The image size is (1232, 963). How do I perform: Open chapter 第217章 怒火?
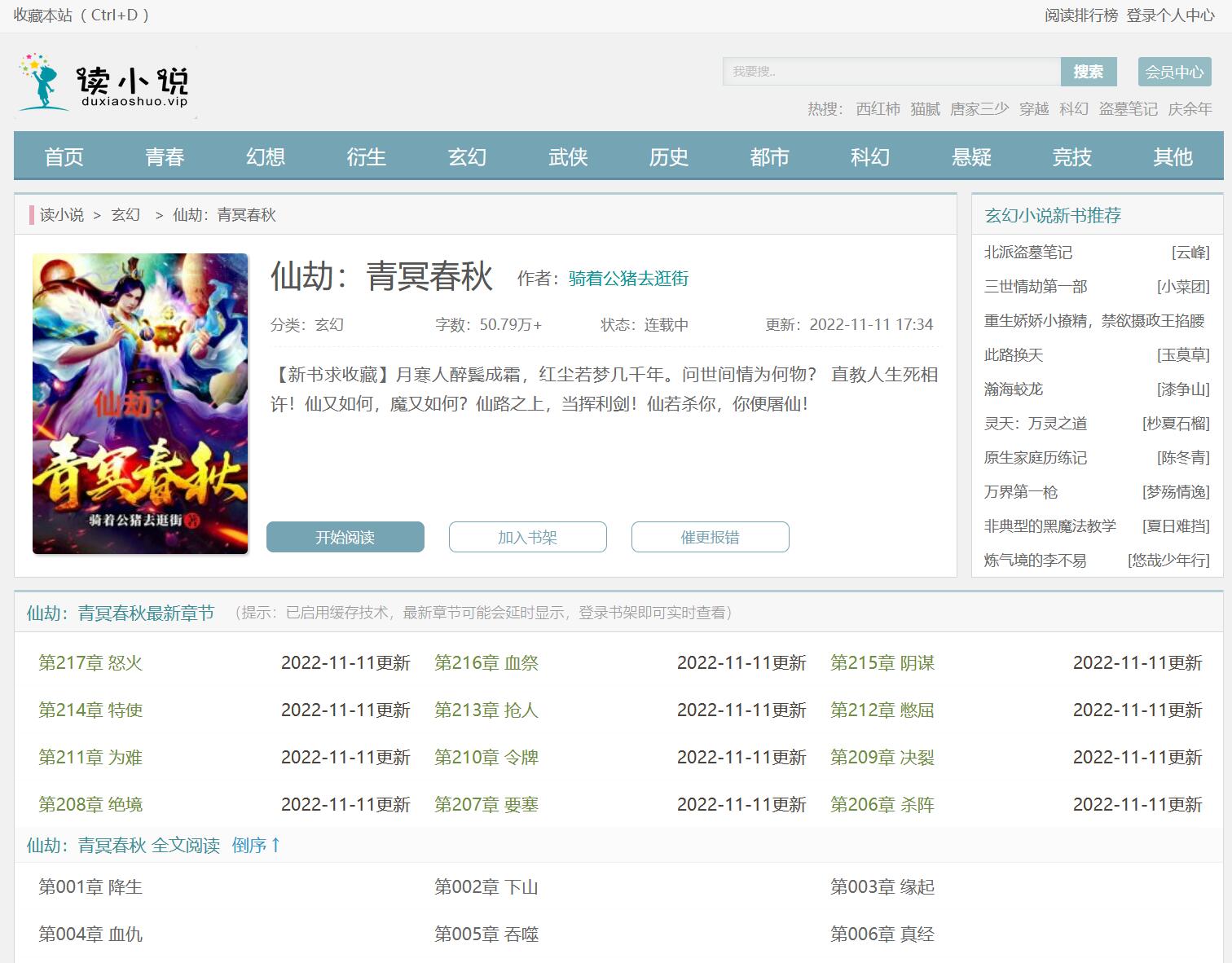point(90,663)
